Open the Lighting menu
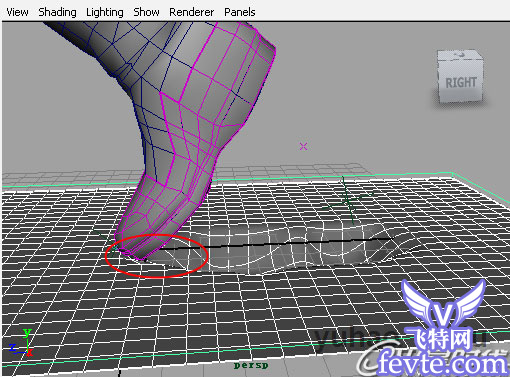 (x=105, y=12)
